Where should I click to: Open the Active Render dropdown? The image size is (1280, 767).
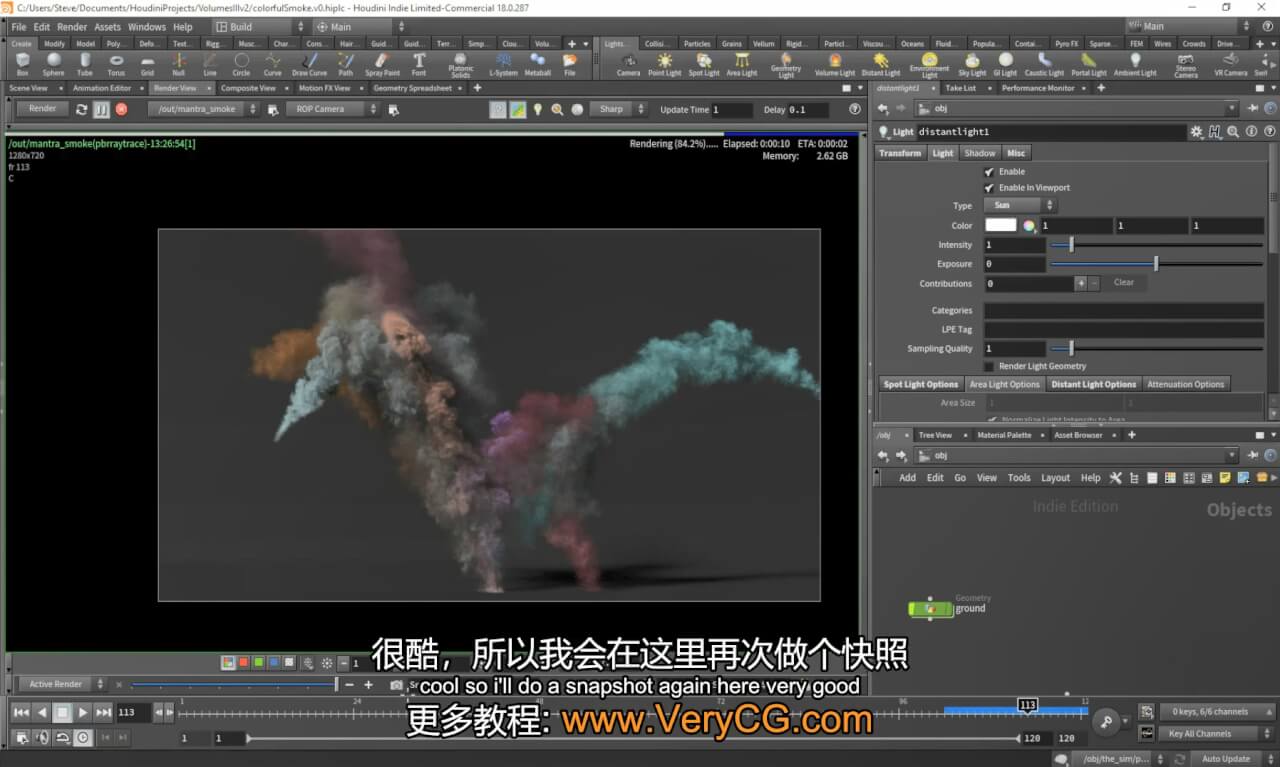62,684
